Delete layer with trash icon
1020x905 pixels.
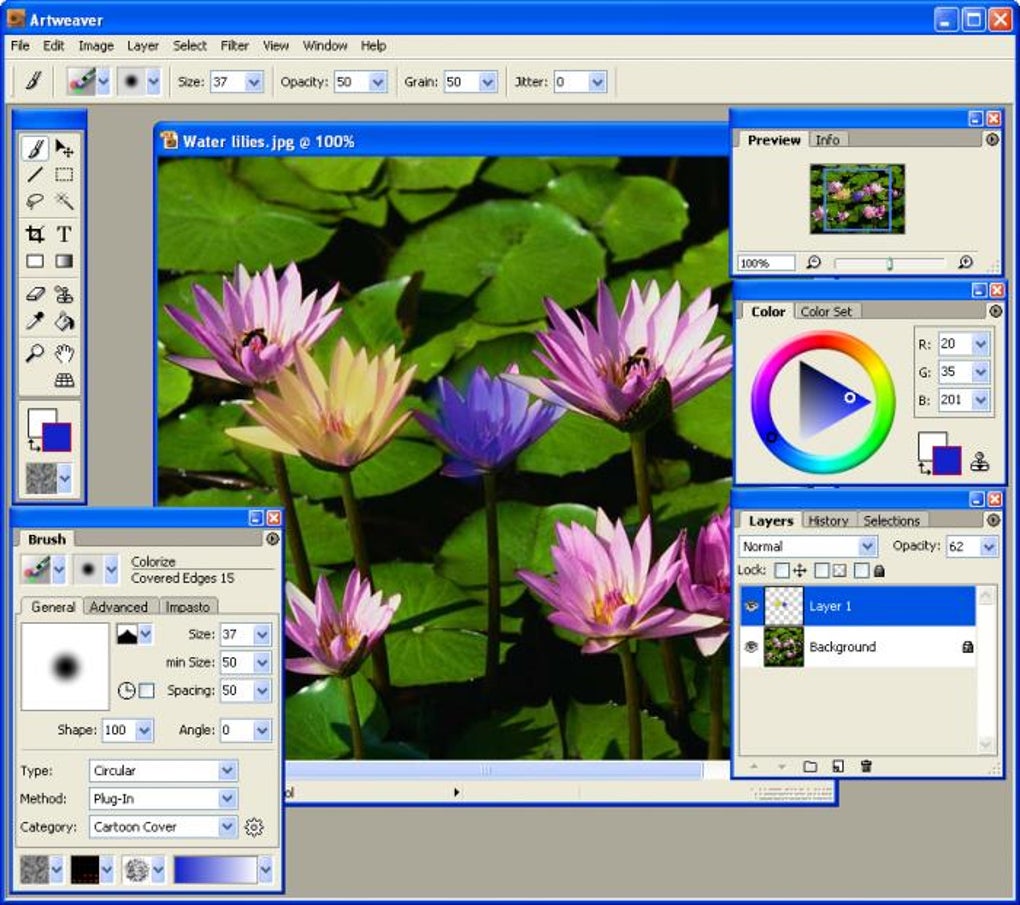[866, 766]
